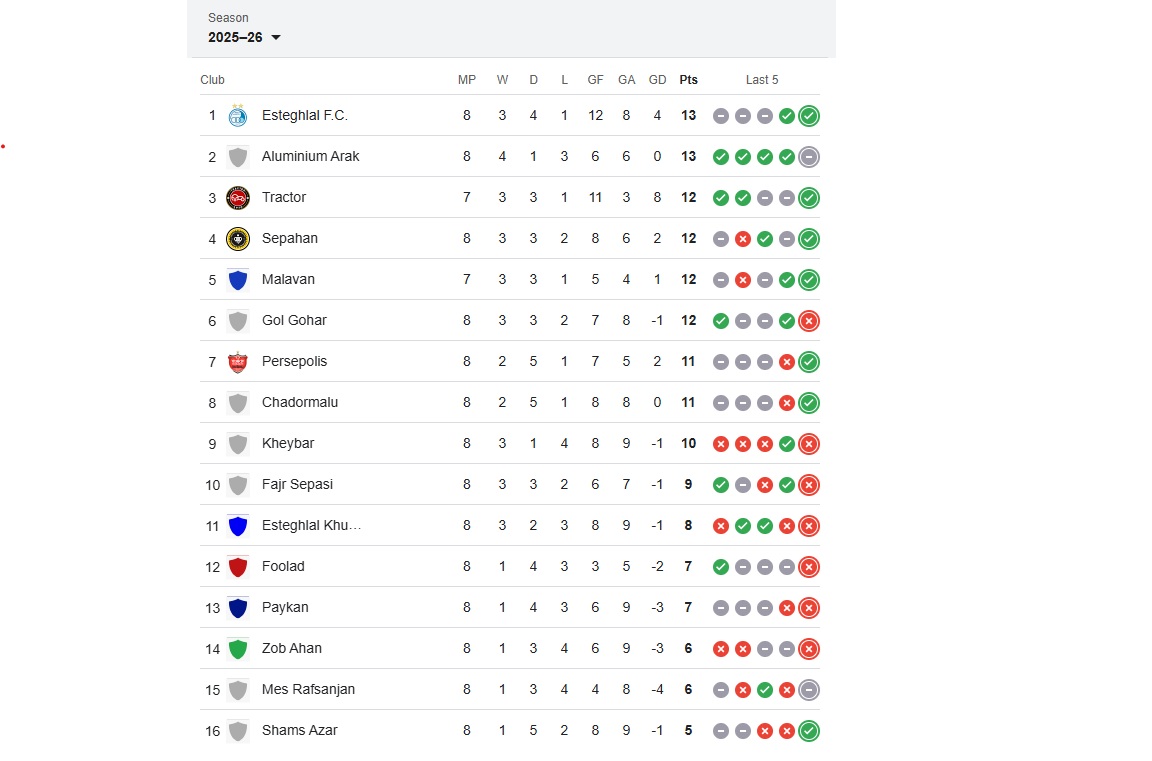The width and height of the screenshot is (1152, 761).
Task: Click the Last 5 column header
Action: [762, 80]
